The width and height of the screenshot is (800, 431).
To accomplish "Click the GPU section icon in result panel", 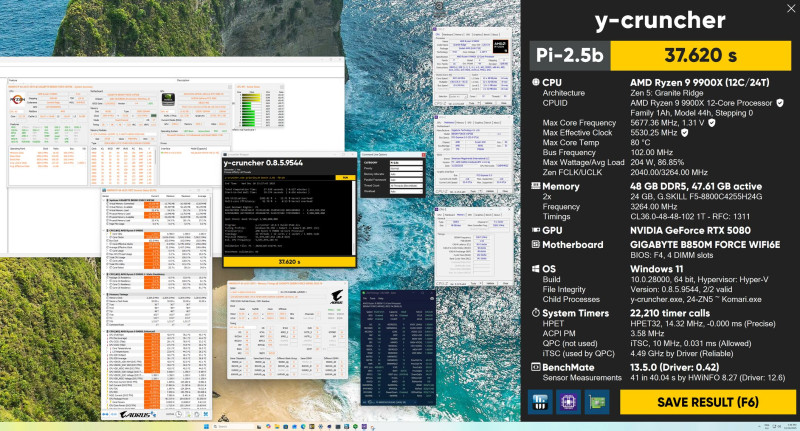I will 535,230.
